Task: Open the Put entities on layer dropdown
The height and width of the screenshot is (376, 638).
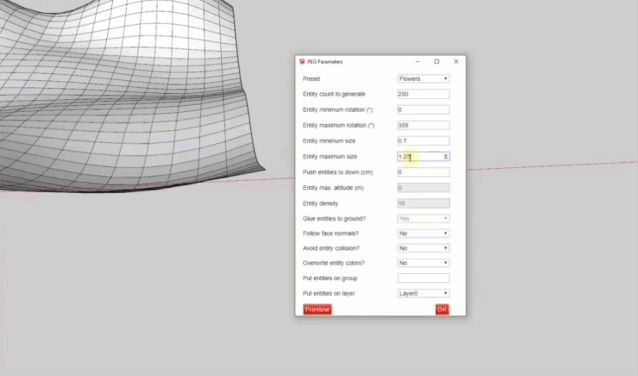Action: point(423,293)
